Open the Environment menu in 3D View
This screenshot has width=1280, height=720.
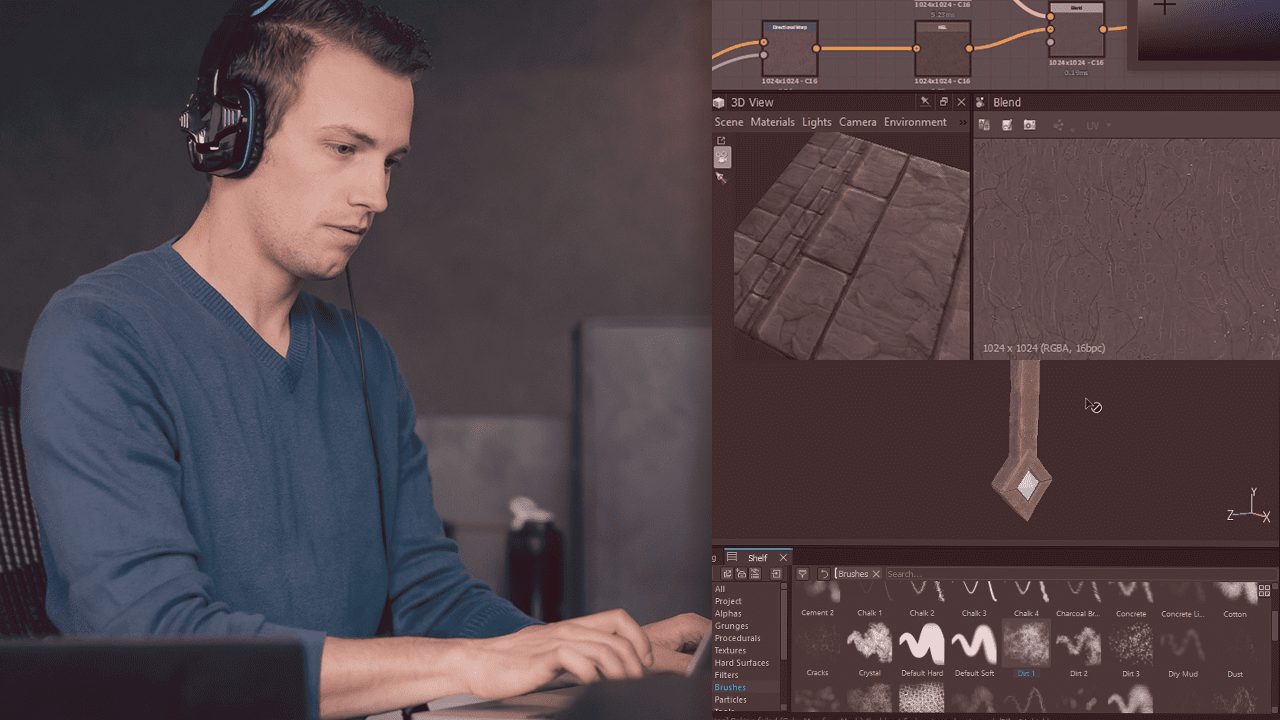[914, 122]
